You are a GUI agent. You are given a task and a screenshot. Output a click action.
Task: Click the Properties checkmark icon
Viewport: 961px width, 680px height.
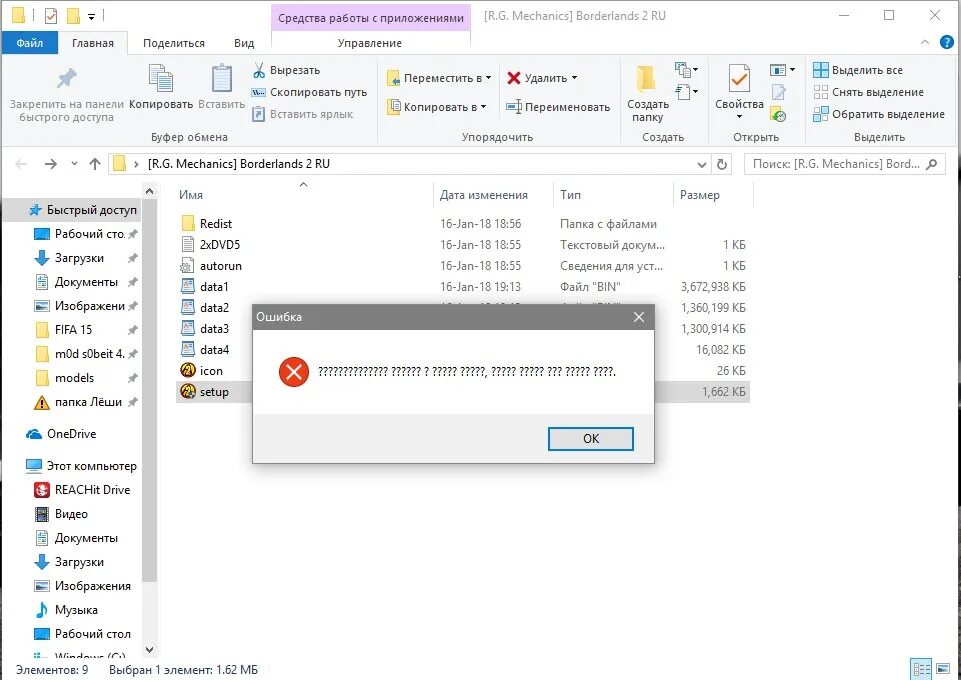(739, 80)
